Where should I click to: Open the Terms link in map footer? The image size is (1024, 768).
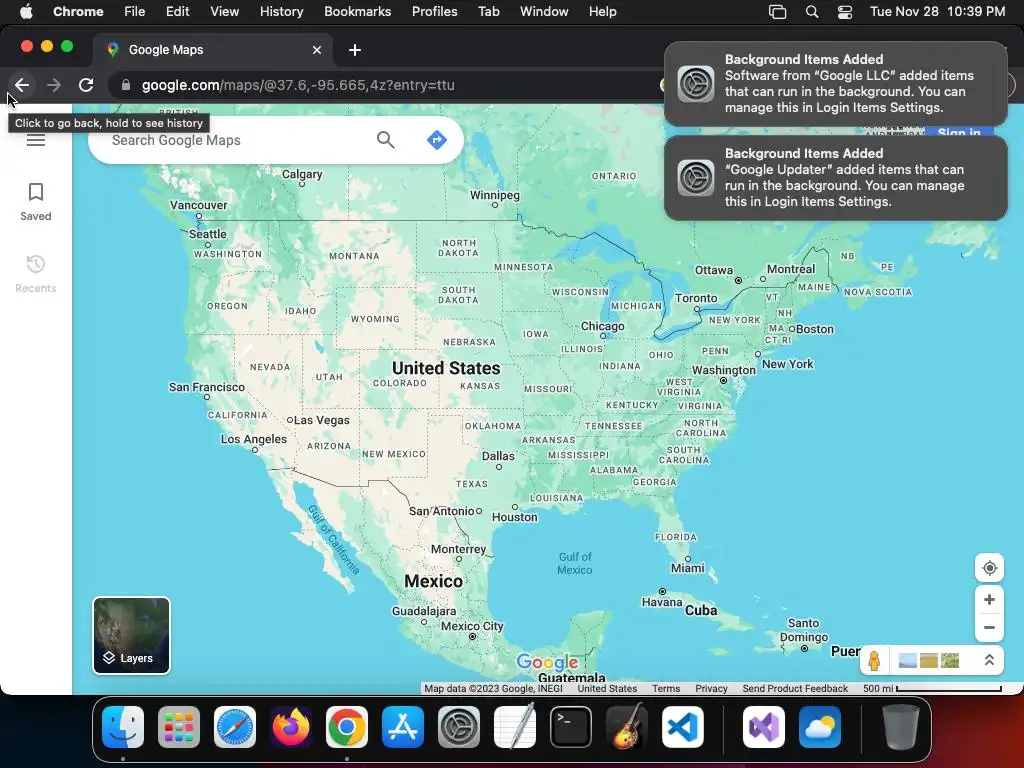pyautogui.click(x=666, y=688)
